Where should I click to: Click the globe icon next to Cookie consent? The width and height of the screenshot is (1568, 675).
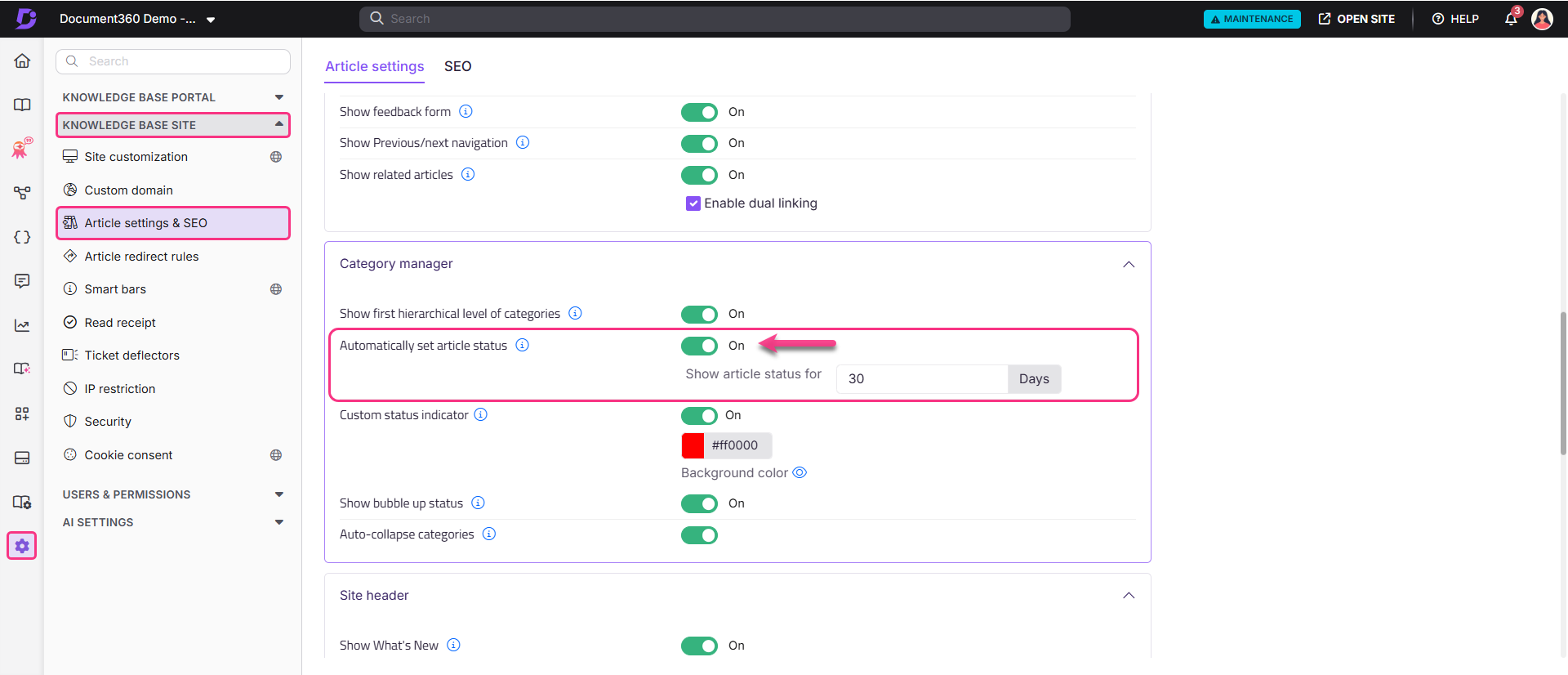[276, 455]
